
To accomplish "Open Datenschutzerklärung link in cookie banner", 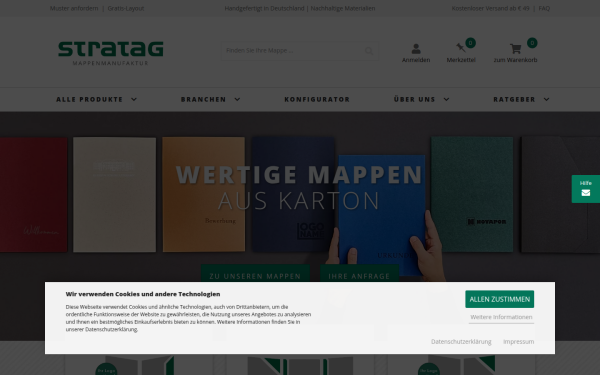I will click(461, 342).
